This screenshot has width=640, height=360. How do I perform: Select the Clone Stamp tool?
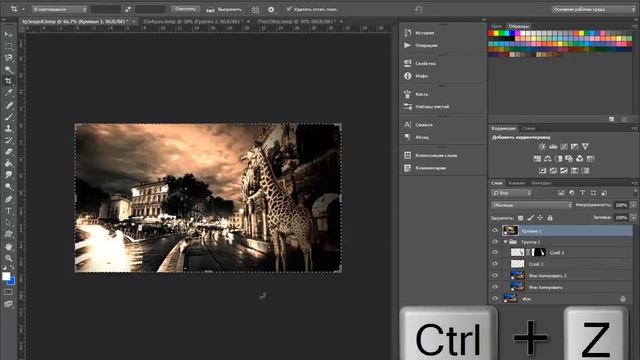(x=9, y=128)
